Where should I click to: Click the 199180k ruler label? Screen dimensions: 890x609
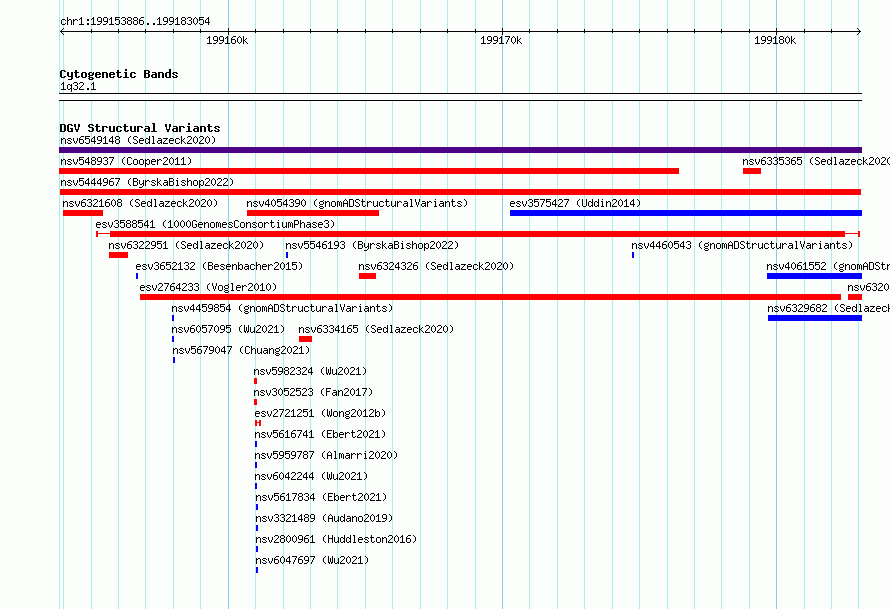coord(775,40)
